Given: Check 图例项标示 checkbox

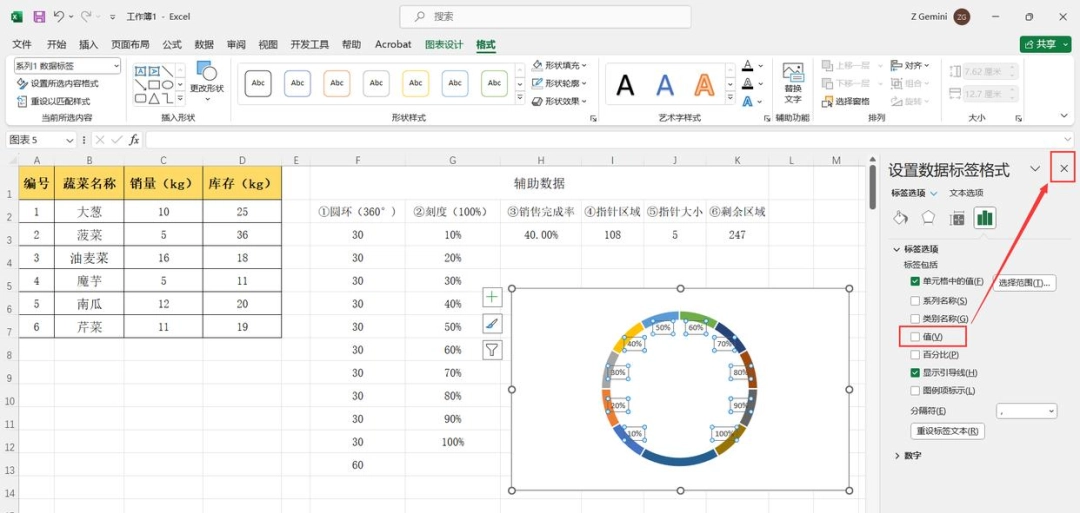Looking at the screenshot, I should (x=915, y=390).
